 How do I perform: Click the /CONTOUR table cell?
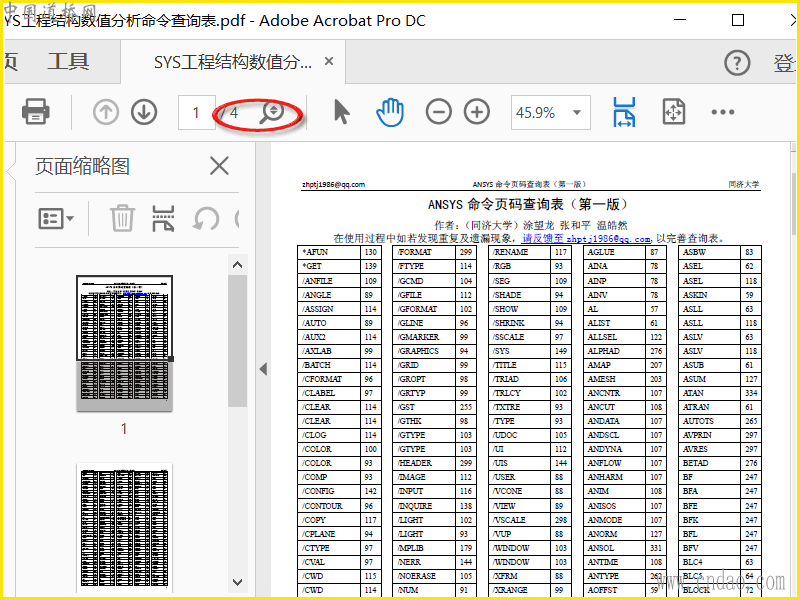click(330, 506)
